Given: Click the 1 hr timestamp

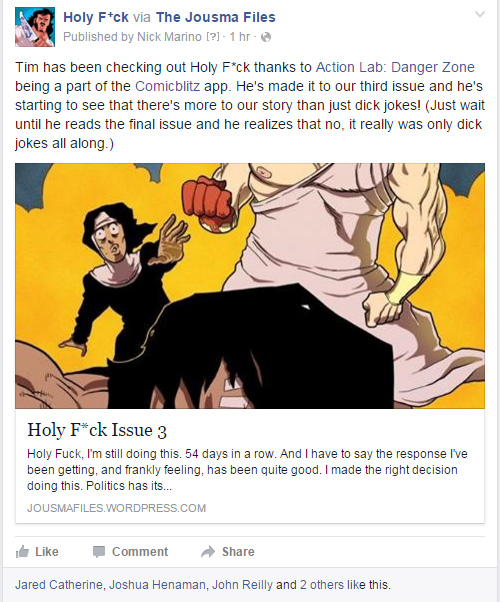Looking at the screenshot, I should [240, 37].
